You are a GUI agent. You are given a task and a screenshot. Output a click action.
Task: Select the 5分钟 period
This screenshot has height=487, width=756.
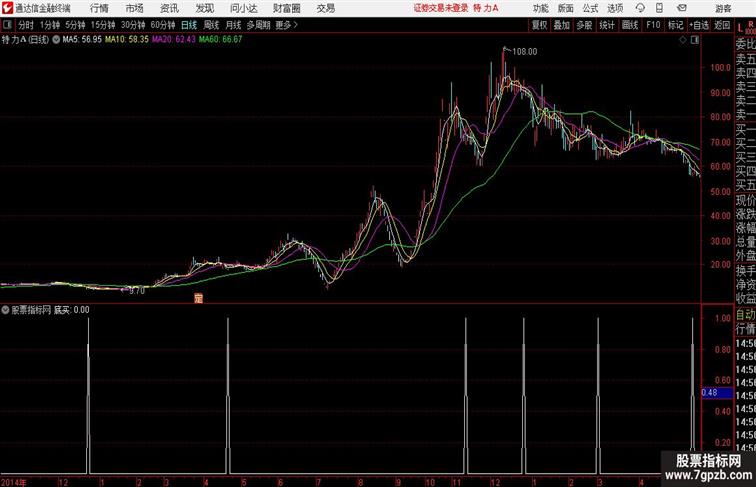(75, 25)
